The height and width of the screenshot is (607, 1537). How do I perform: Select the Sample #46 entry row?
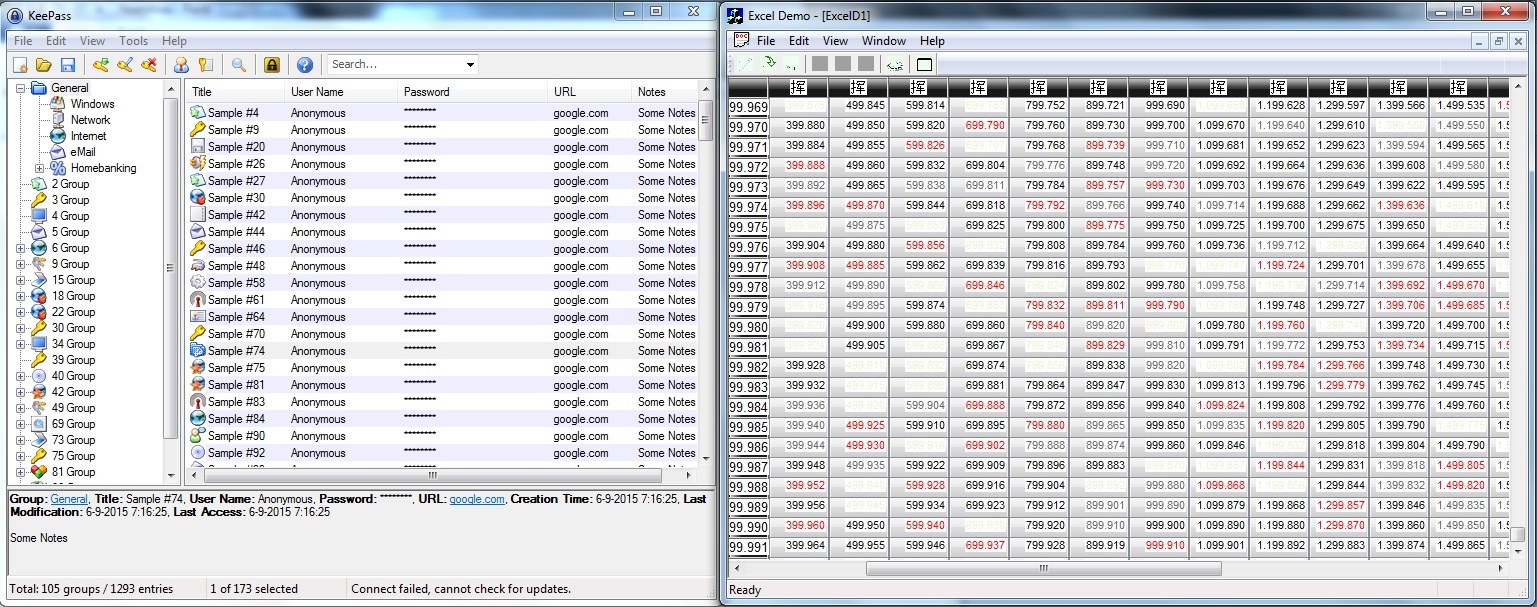coord(442,249)
